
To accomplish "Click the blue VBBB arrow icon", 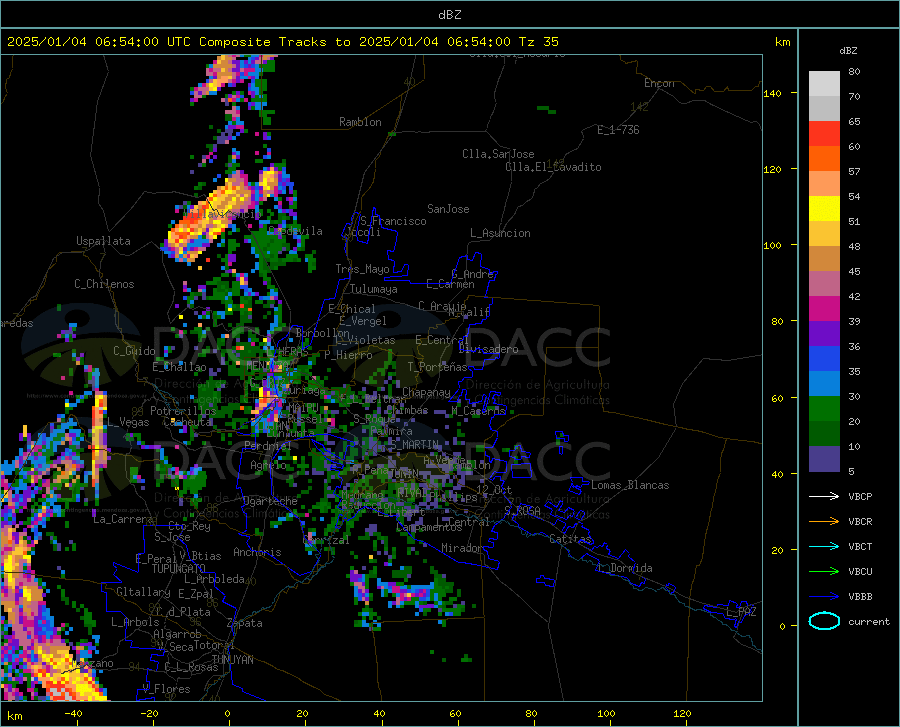I will point(824,597).
